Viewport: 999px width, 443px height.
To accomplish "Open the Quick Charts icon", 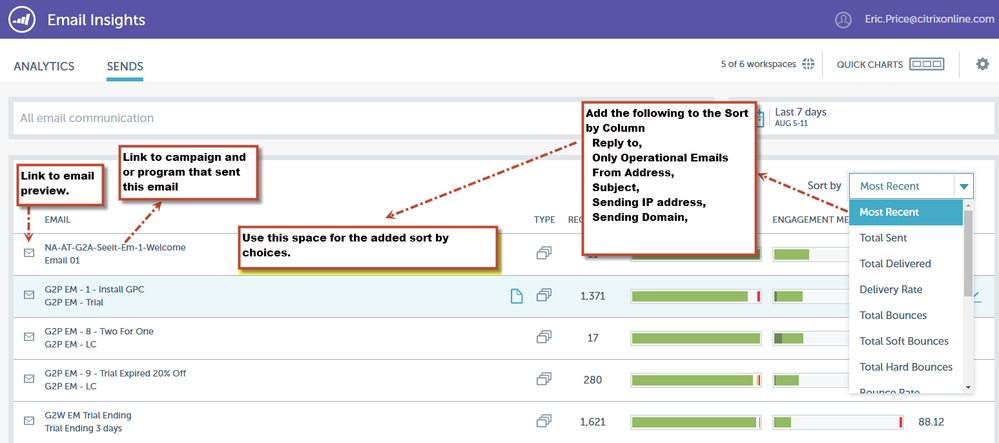I will [927, 65].
